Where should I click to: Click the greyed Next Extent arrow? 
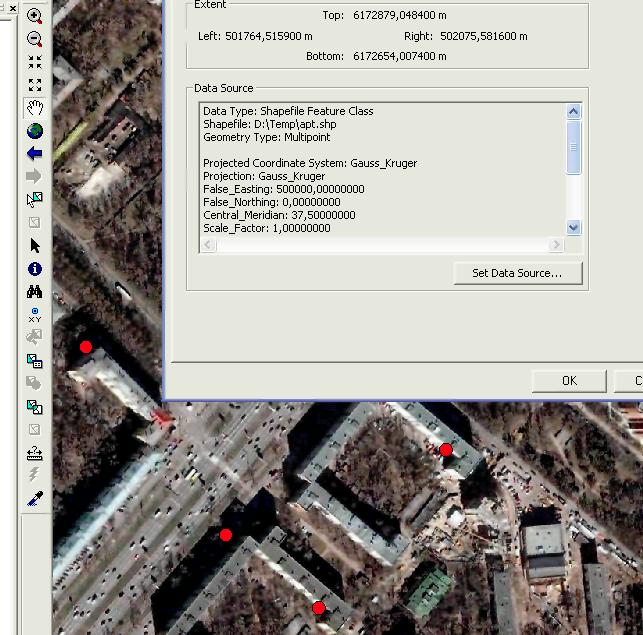[x=34, y=176]
